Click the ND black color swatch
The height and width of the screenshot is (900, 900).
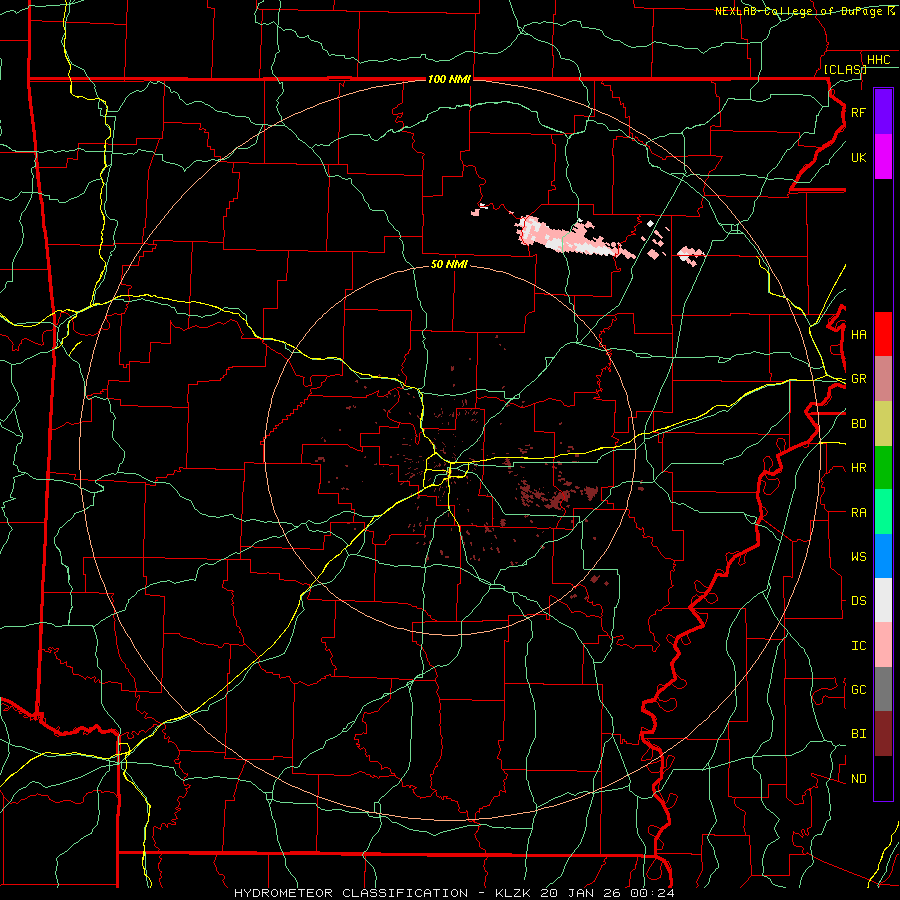tap(883, 778)
